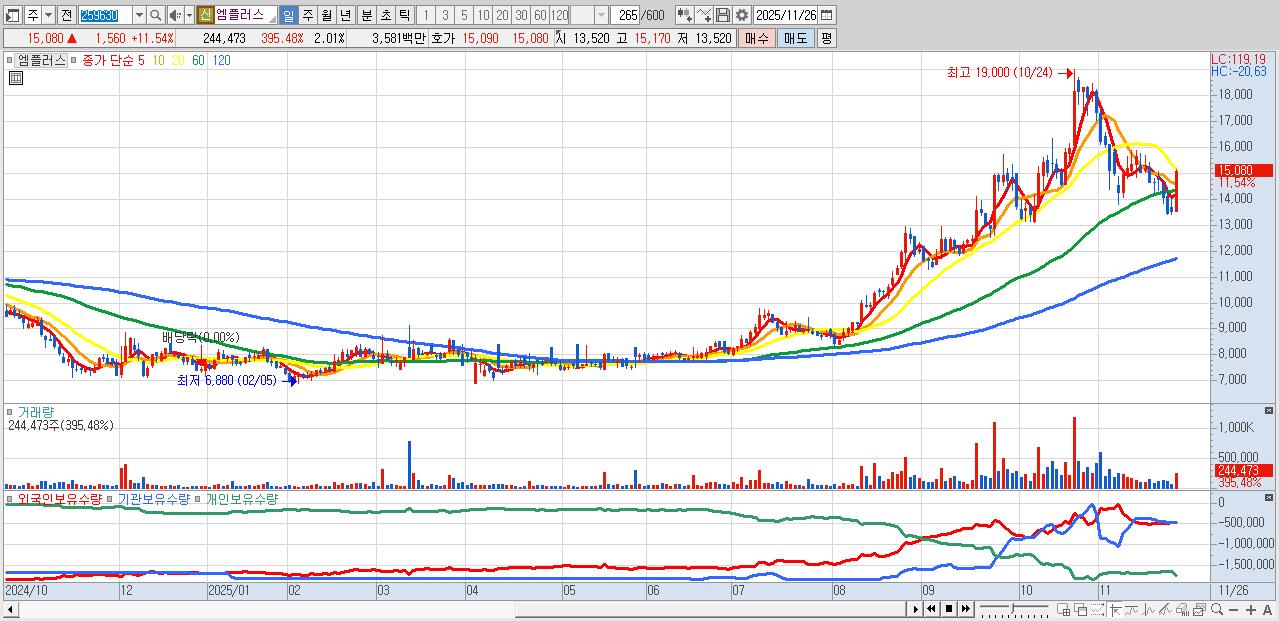Select interval 30 button
Viewport: 1279px width, 621px height.
click(x=521, y=15)
